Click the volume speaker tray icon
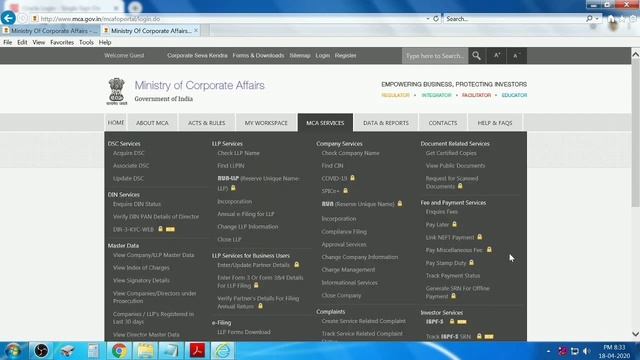The height and width of the screenshot is (360, 640). [x=587, y=351]
